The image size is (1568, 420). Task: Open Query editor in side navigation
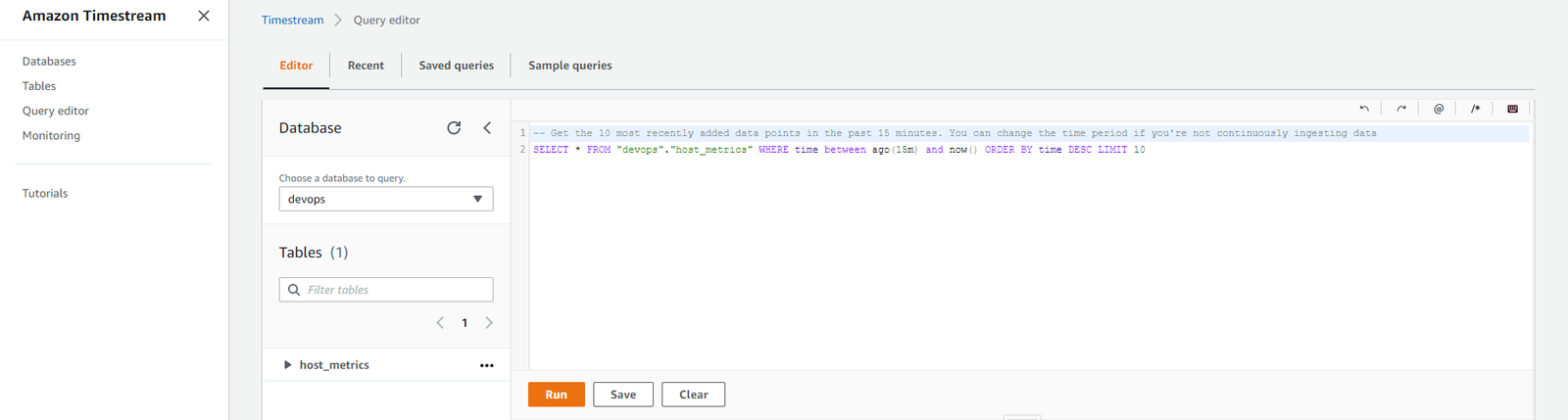56,111
